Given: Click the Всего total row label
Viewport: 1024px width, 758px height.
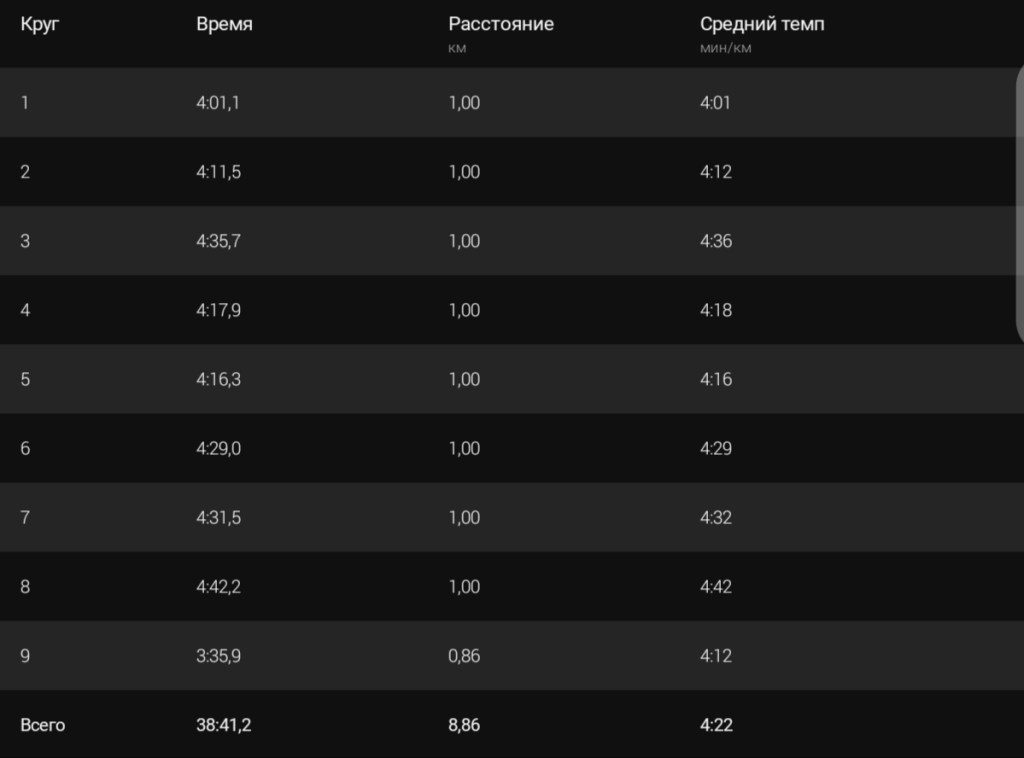Looking at the screenshot, I should point(42,725).
